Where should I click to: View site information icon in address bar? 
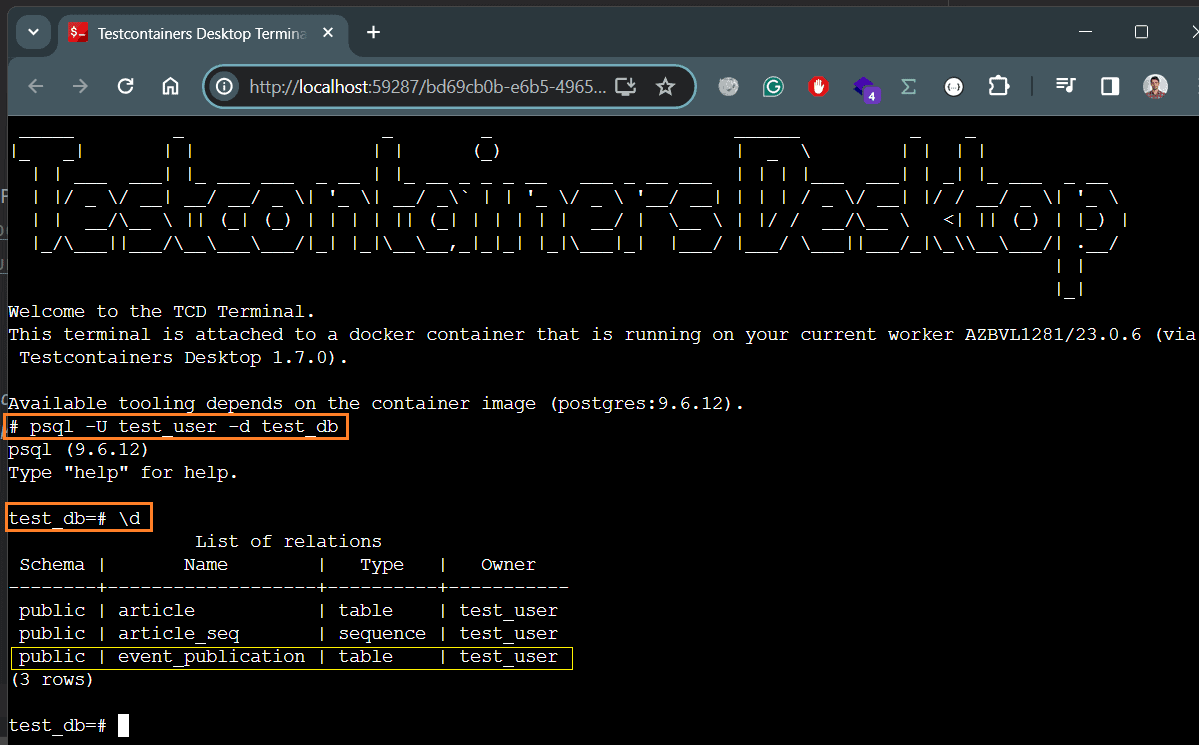point(224,86)
